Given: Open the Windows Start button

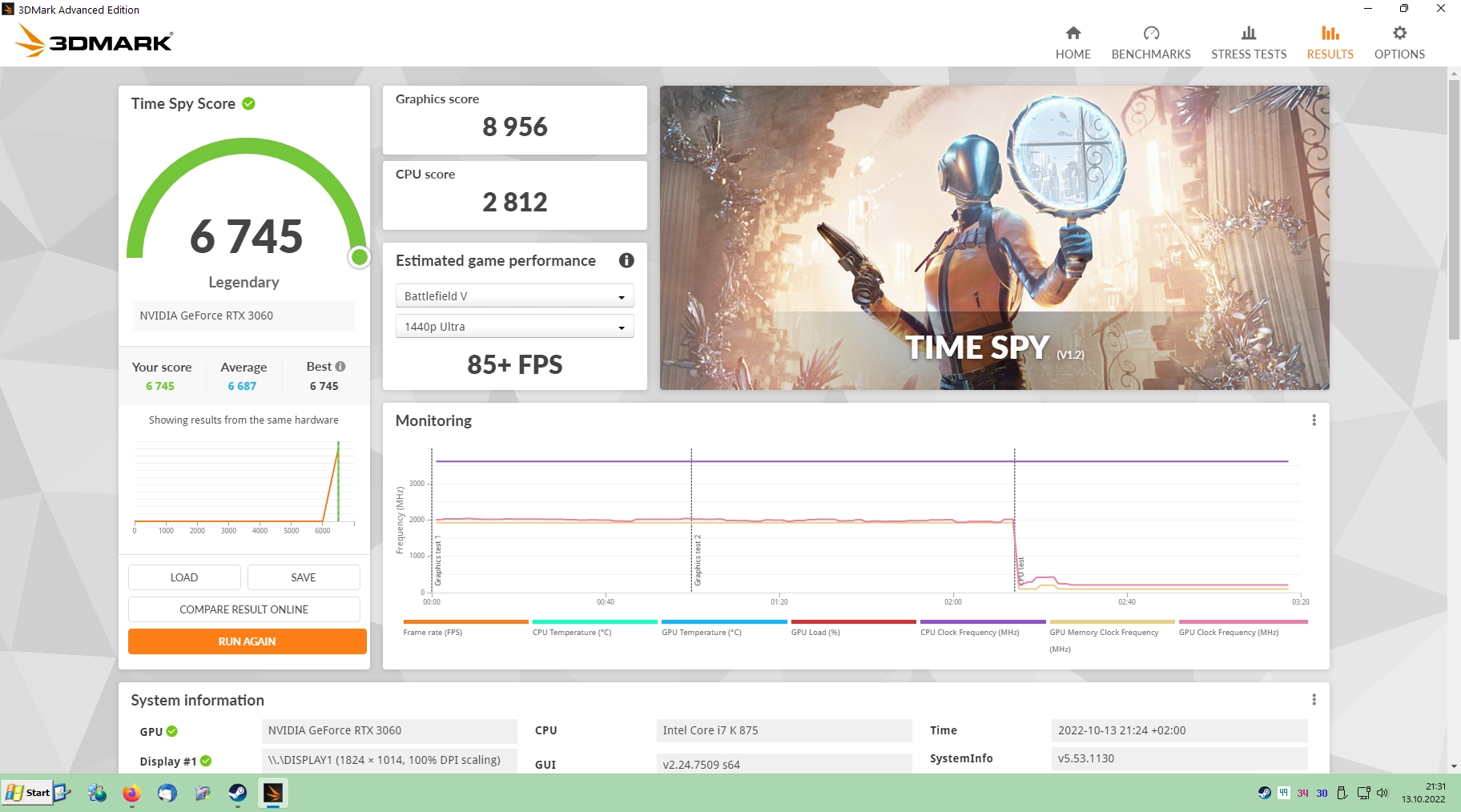Looking at the screenshot, I should pos(28,793).
